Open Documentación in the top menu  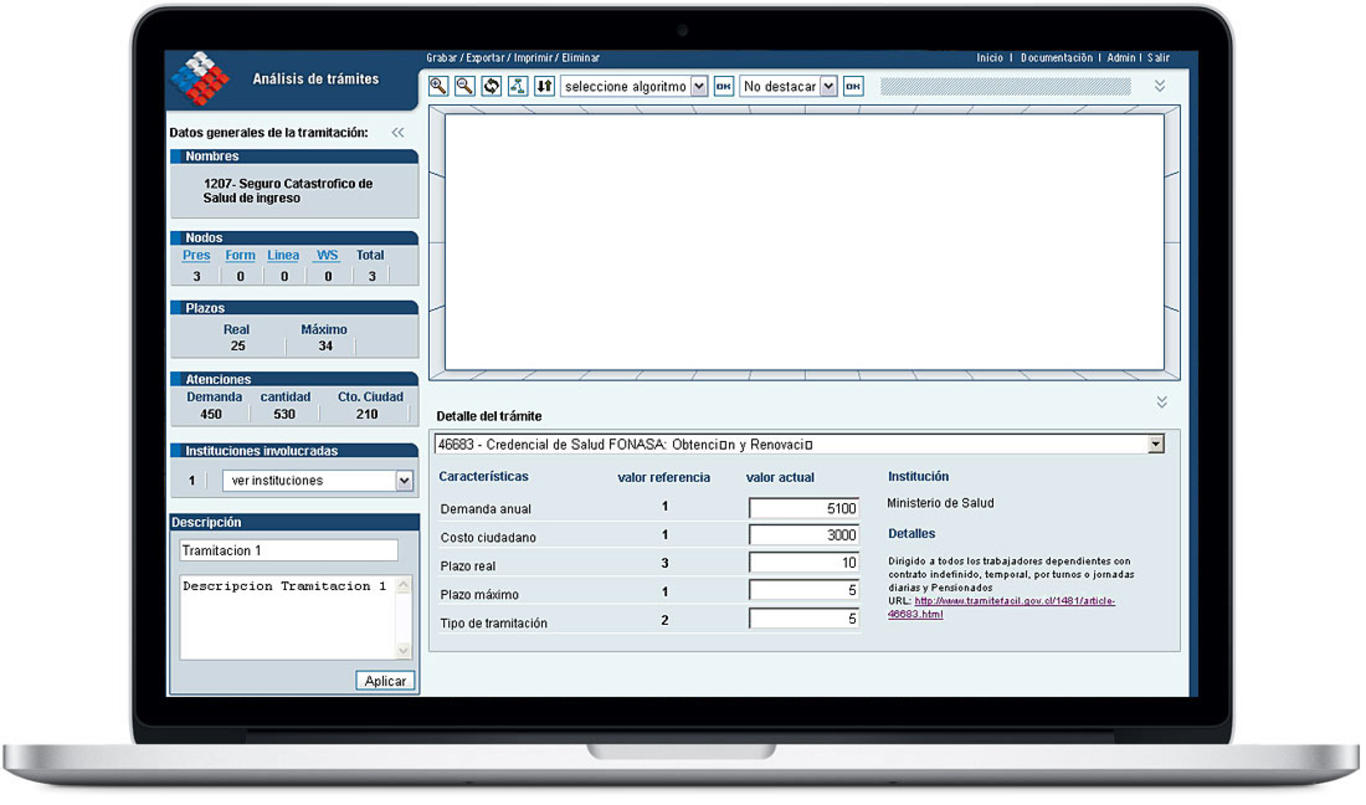(1056, 58)
